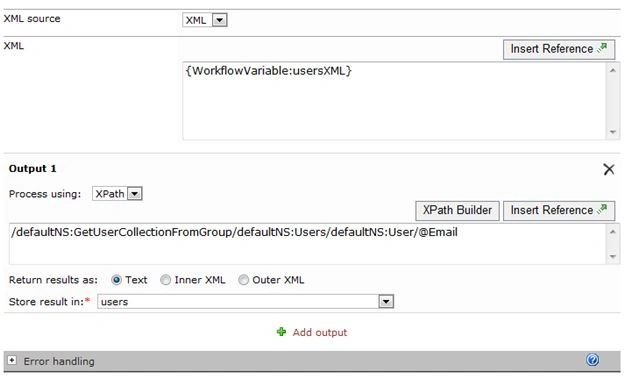Click into the XML text area with usersXML
This screenshot has width=624, height=378.
[x=394, y=101]
